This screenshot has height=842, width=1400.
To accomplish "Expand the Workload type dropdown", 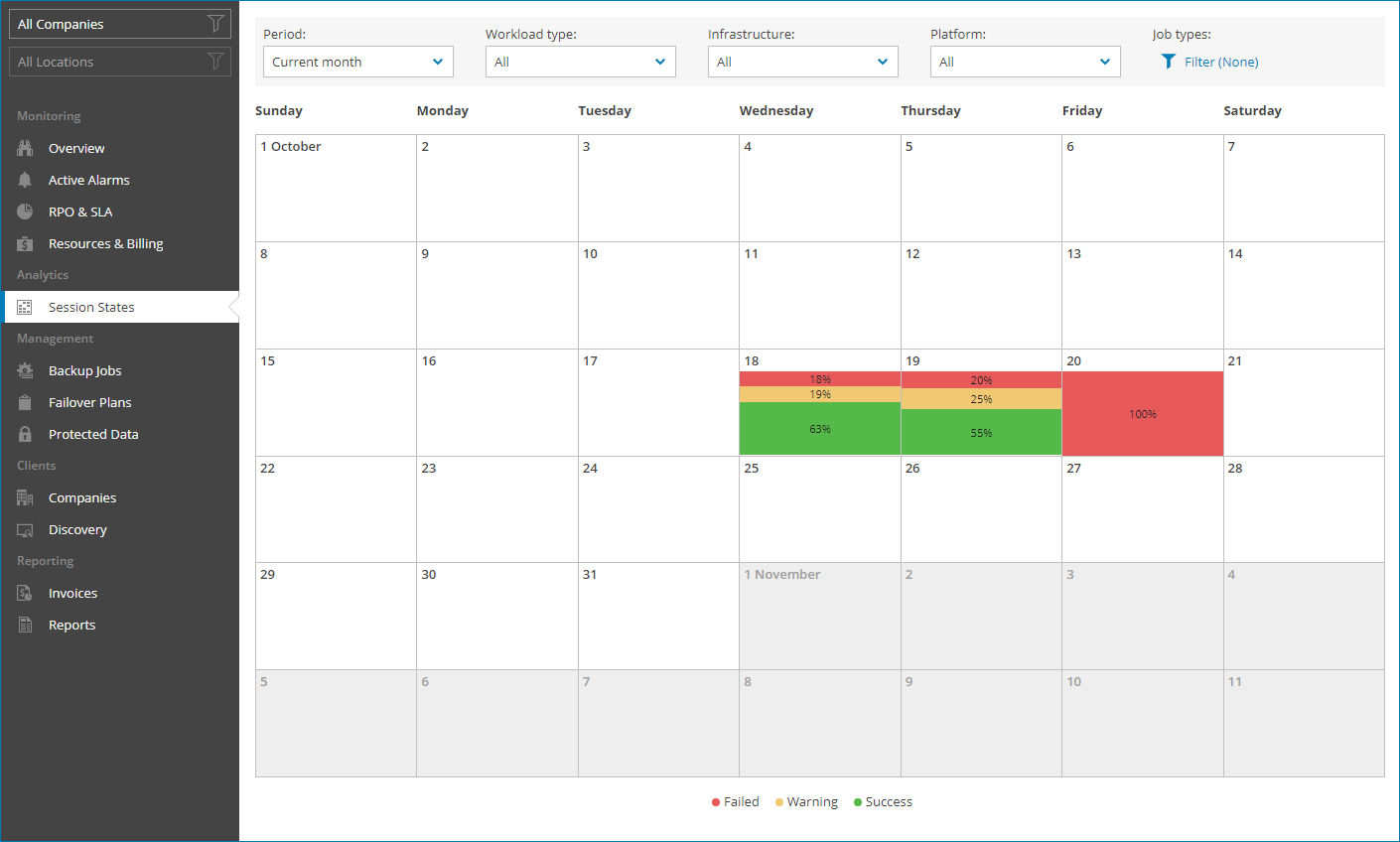I will pyautogui.click(x=580, y=61).
